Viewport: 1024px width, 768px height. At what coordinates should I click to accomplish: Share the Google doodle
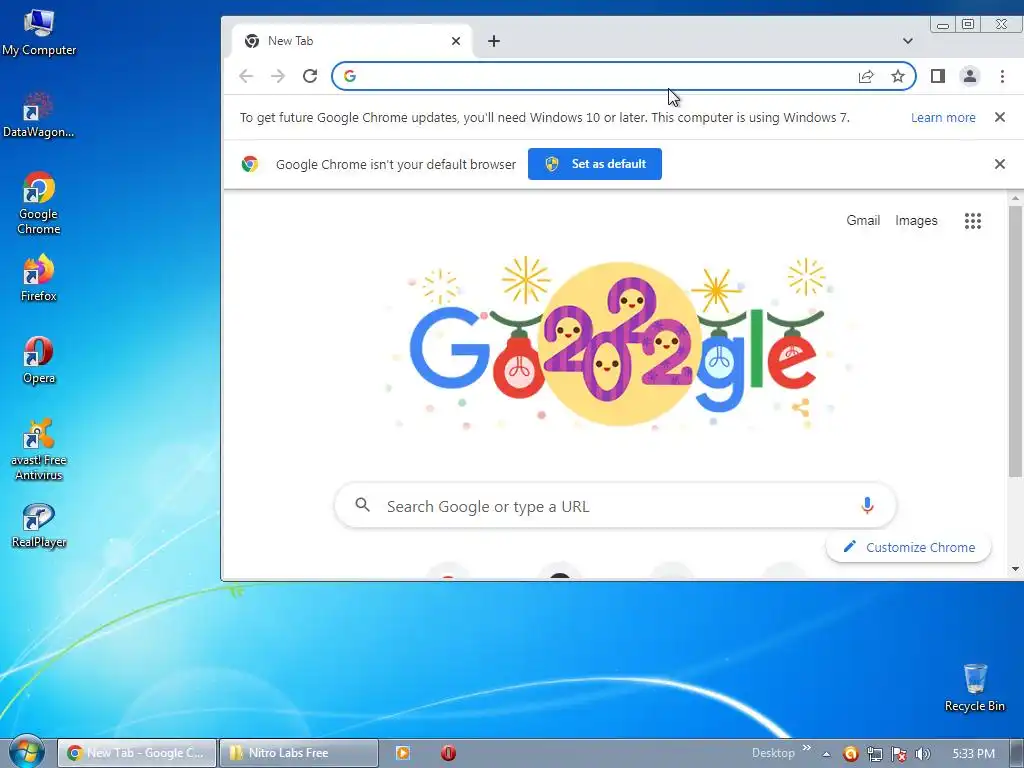click(x=801, y=408)
